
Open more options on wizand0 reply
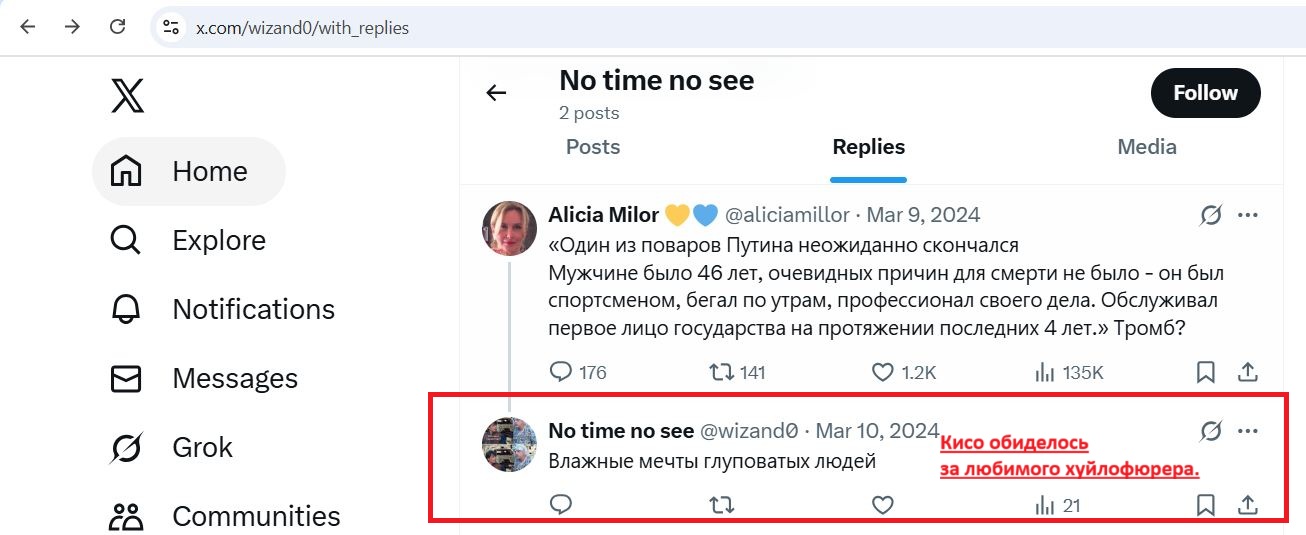[x=1248, y=431]
